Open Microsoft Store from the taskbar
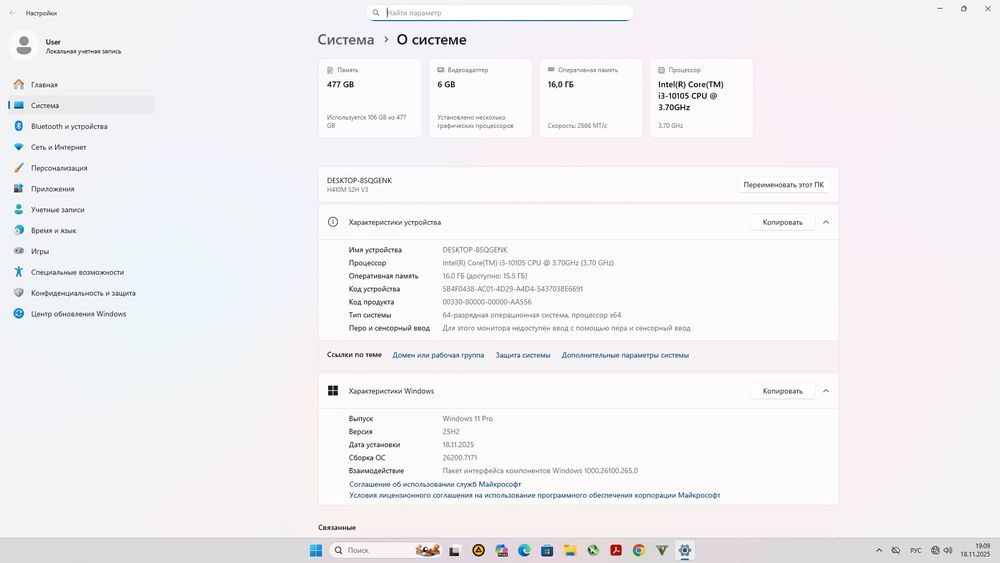Screen dimensions: 1000x563 point(547,550)
